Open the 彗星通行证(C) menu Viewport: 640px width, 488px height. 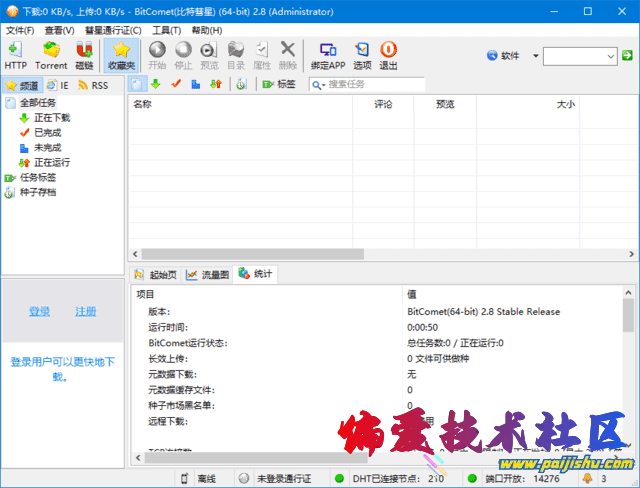pos(113,31)
